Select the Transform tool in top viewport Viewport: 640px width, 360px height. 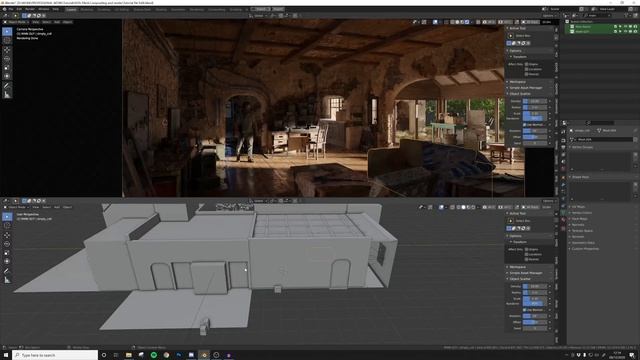tap(7, 76)
